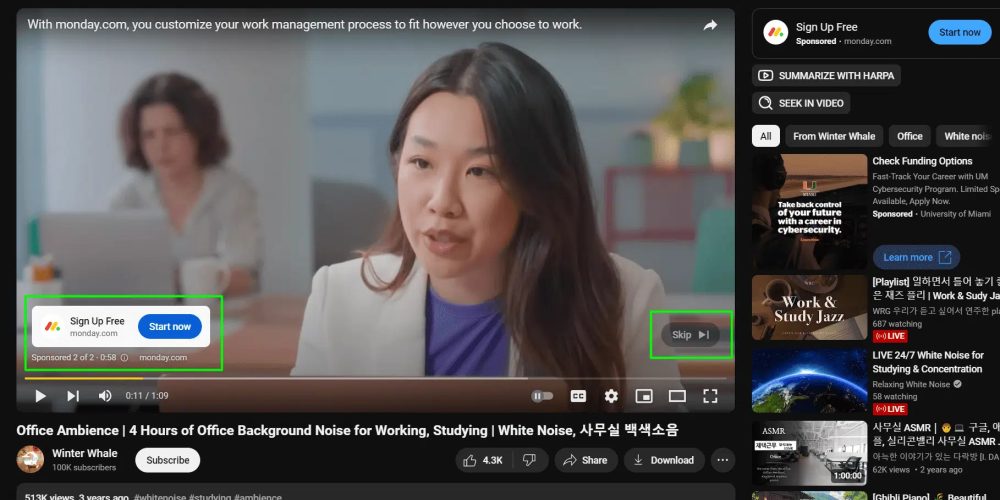Click the share arrow atop the video

click(x=710, y=26)
